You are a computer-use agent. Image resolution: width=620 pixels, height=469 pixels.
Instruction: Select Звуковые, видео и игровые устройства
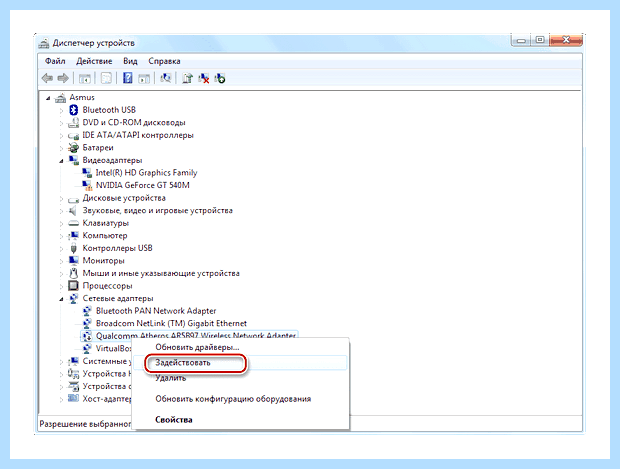[157, 211]
